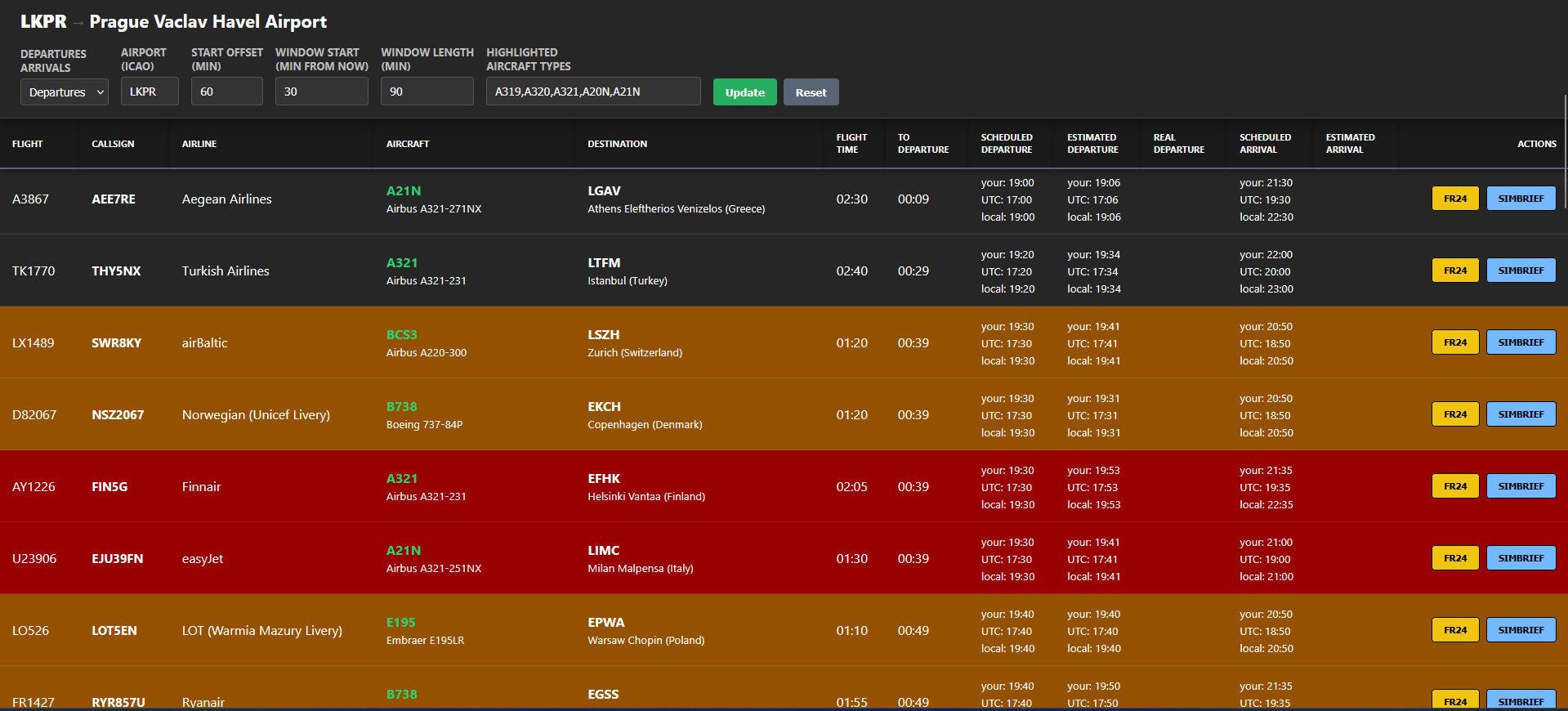Click the LKPR code in the title
Screen dimensions: 1568x711
coord(43,22)
